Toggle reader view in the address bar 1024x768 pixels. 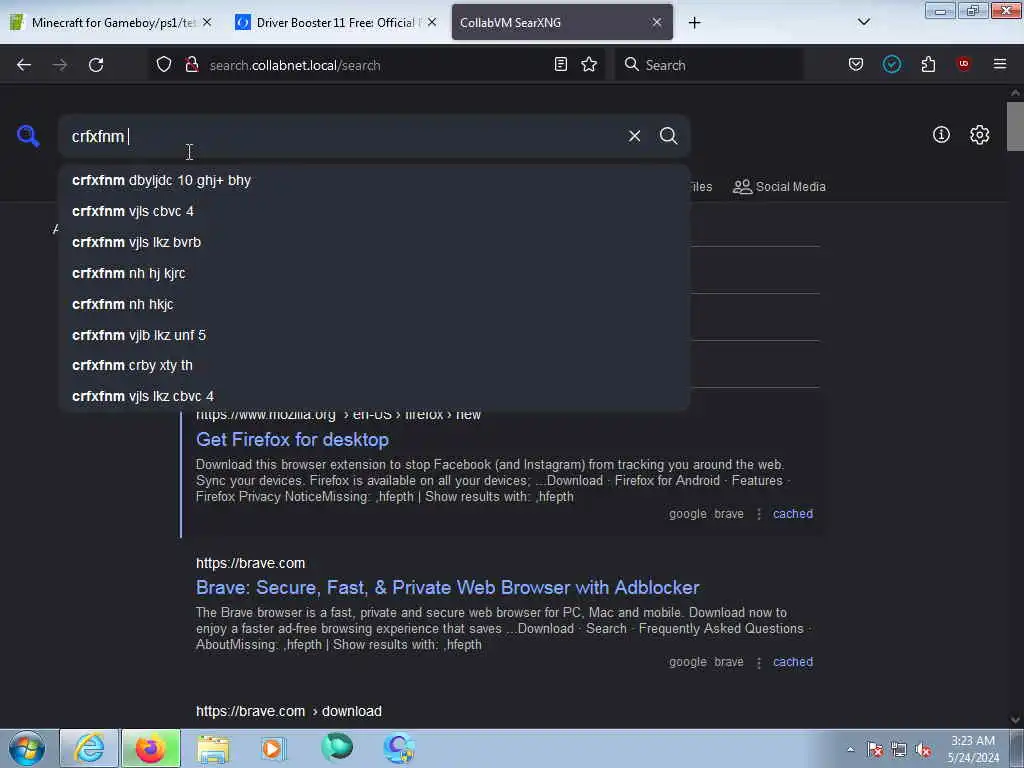coord(560,64)
